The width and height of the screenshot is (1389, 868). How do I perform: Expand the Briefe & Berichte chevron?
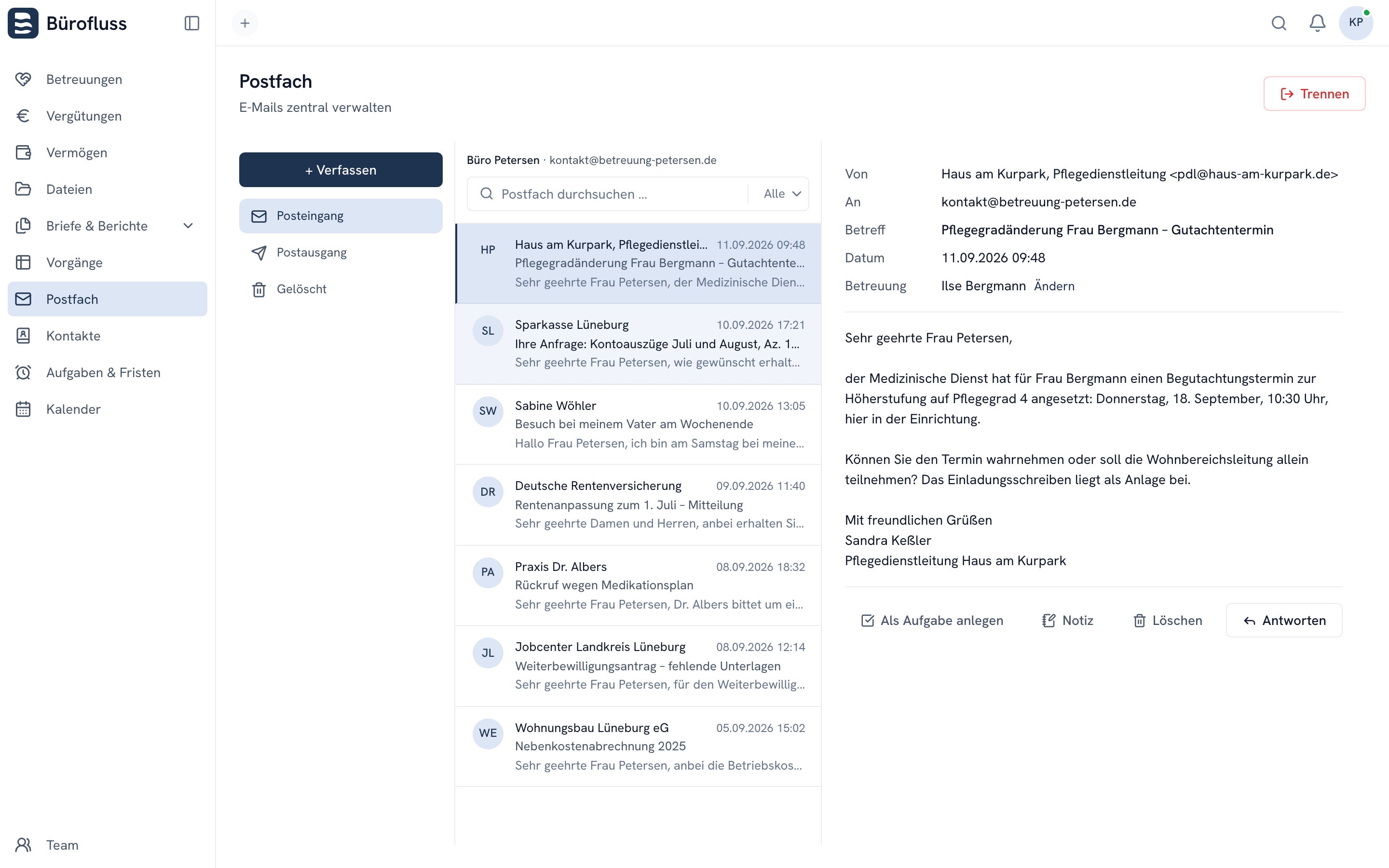188,226
